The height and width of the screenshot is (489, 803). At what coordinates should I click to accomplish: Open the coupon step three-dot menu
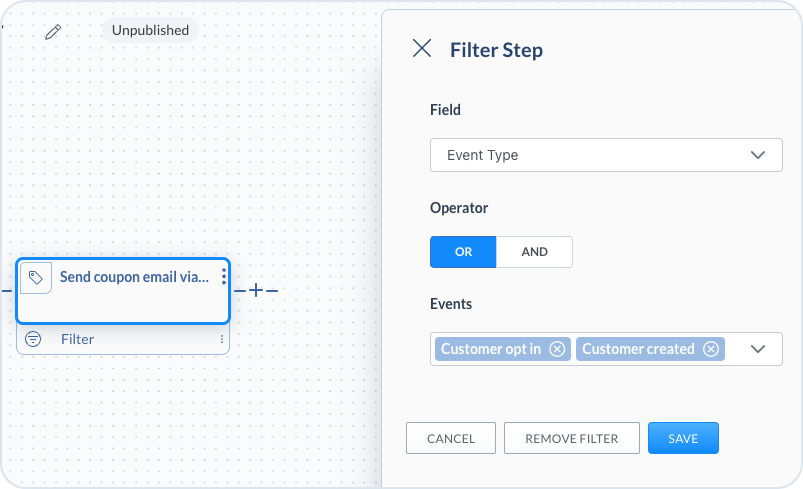pos(223,277)
